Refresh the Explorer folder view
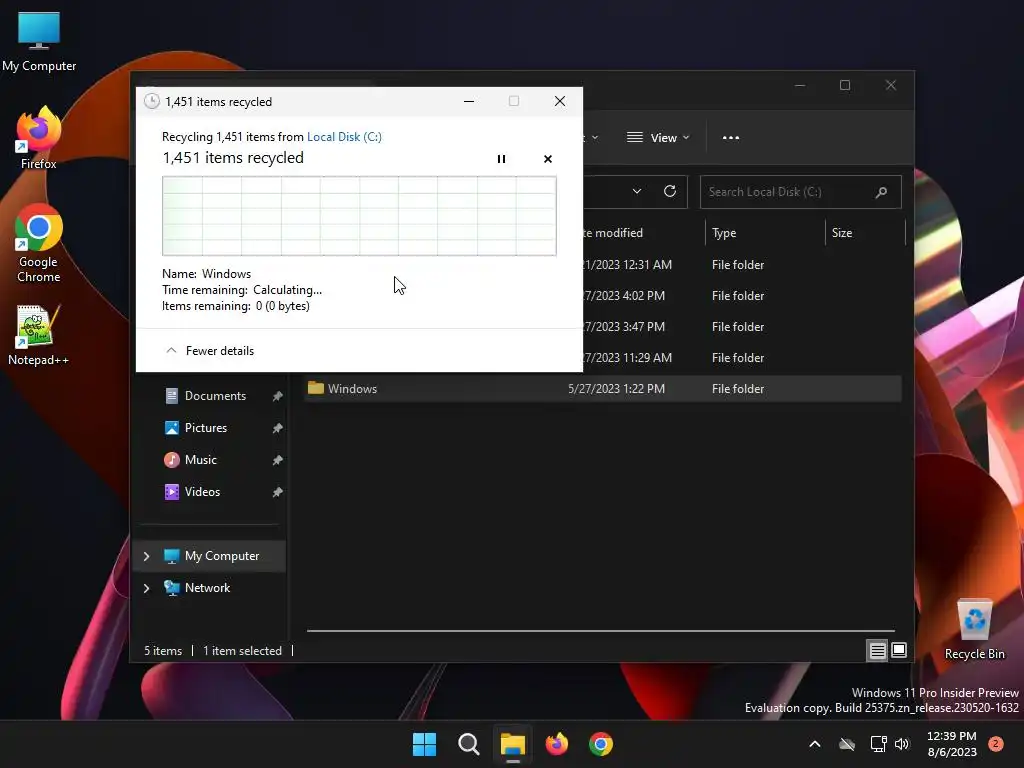Viewport: 1024px width, 768px height. click(x=669, y=191)
